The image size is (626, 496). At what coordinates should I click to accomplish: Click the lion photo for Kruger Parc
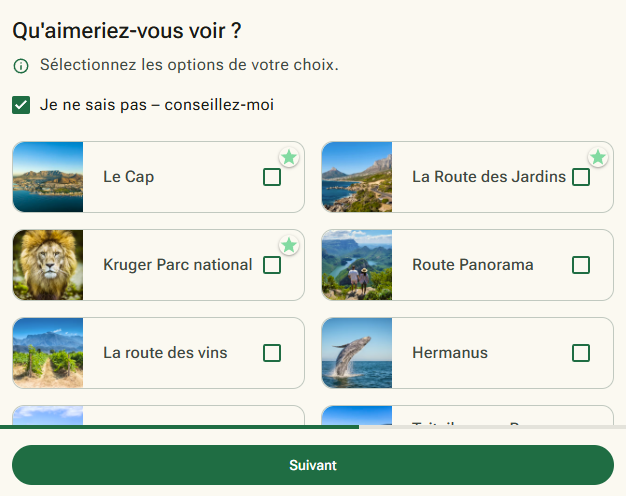pyautogui.click(x=48, y=265)
